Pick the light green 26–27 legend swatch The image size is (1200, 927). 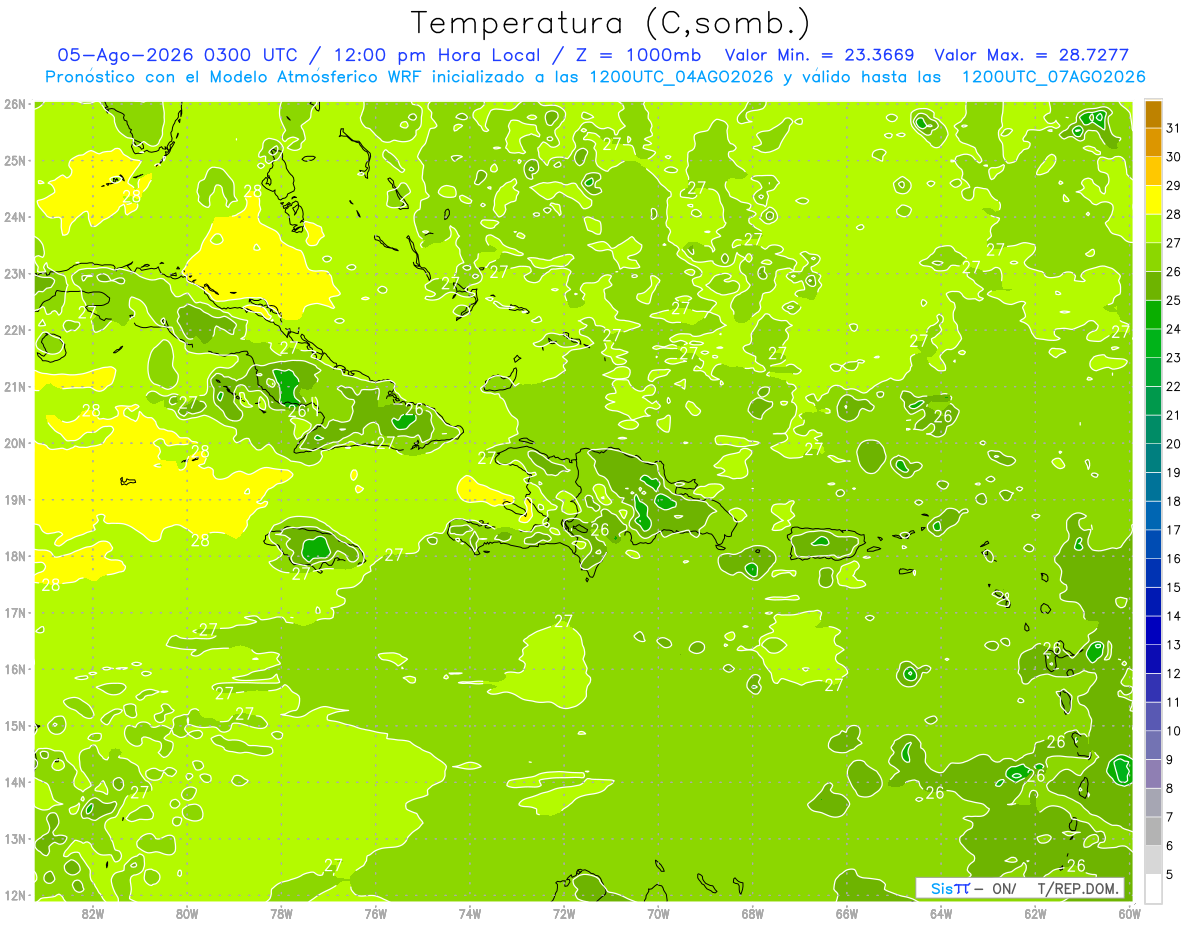pos(1153,257)
